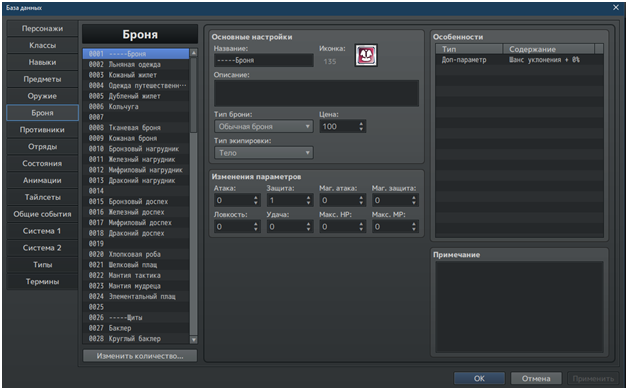The height and width of the screenshot is (390, 628).
Task: Adjust the Макс. HP stepper arrows
Action: (361, 227)
